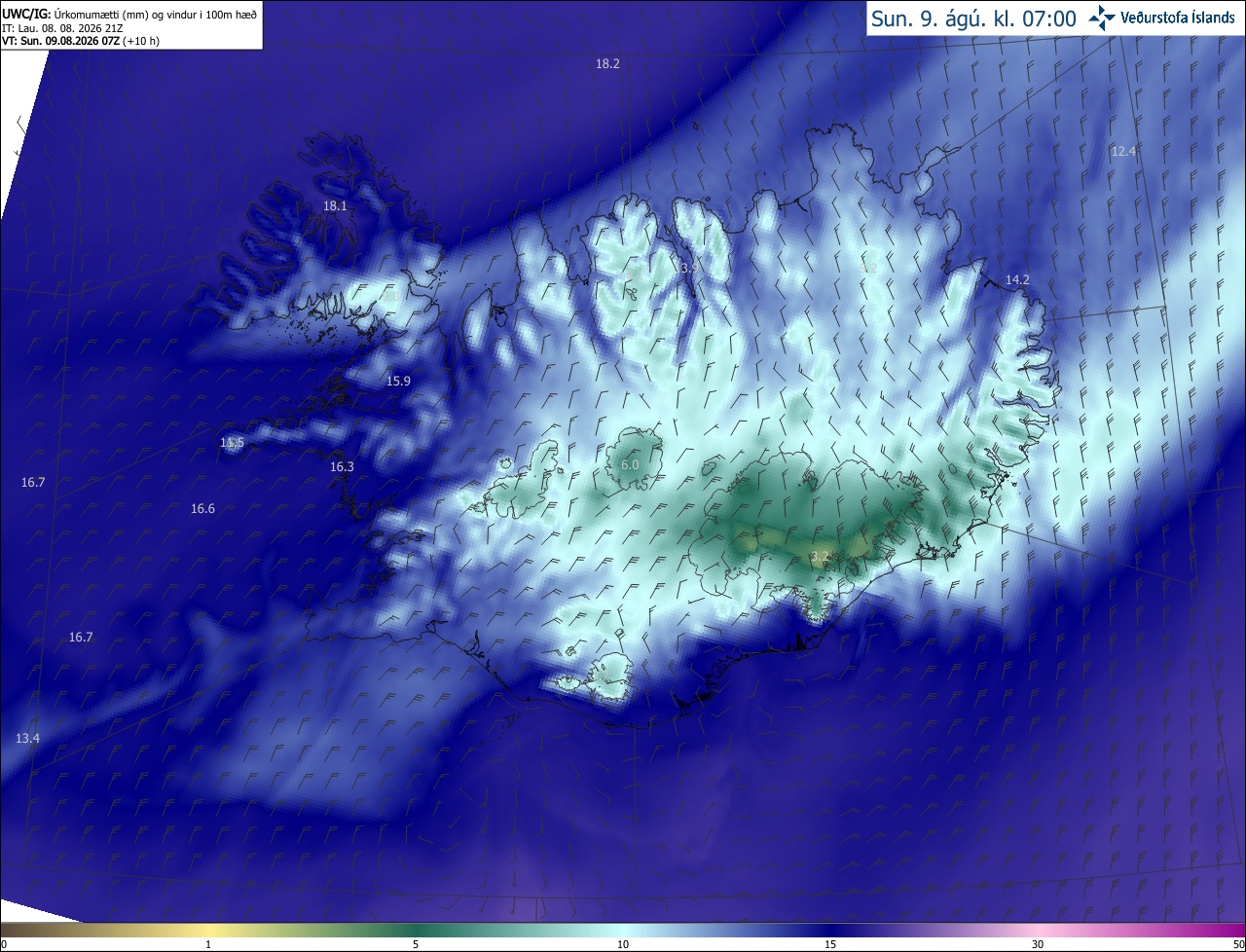Click the 16.3 value label
Image resolution: width=1246 pixels, height=952 pixels.
(342, 466)
